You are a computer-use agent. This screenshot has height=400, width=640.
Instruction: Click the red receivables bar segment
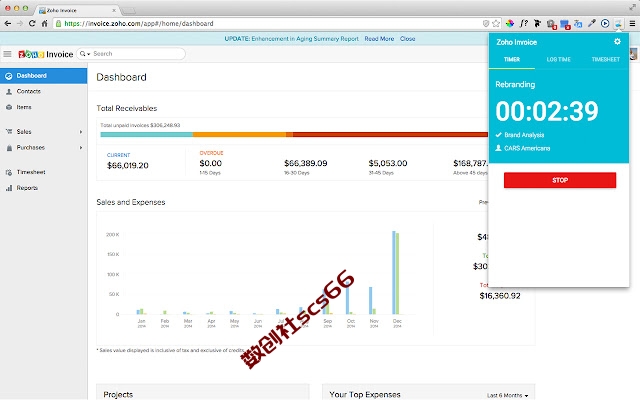390,134
